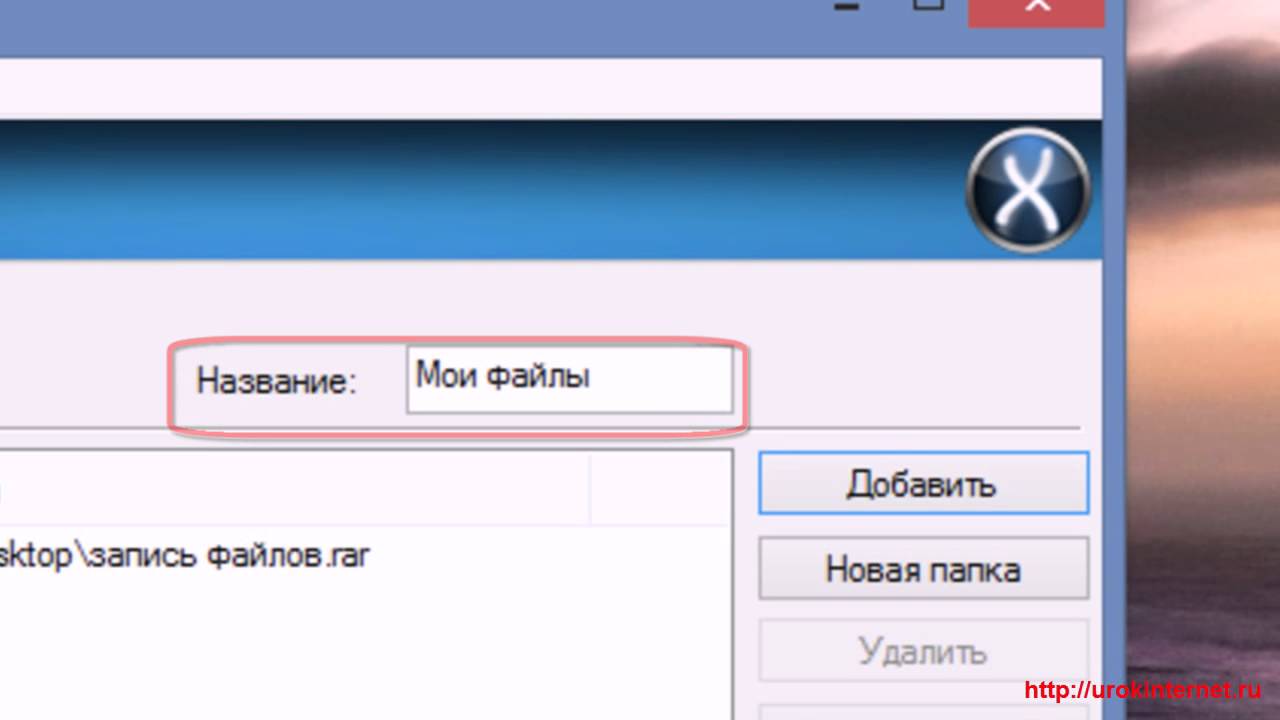Click the disabled Удалить button
Viewport: 1280px width, 720px height.
(923, 652)
